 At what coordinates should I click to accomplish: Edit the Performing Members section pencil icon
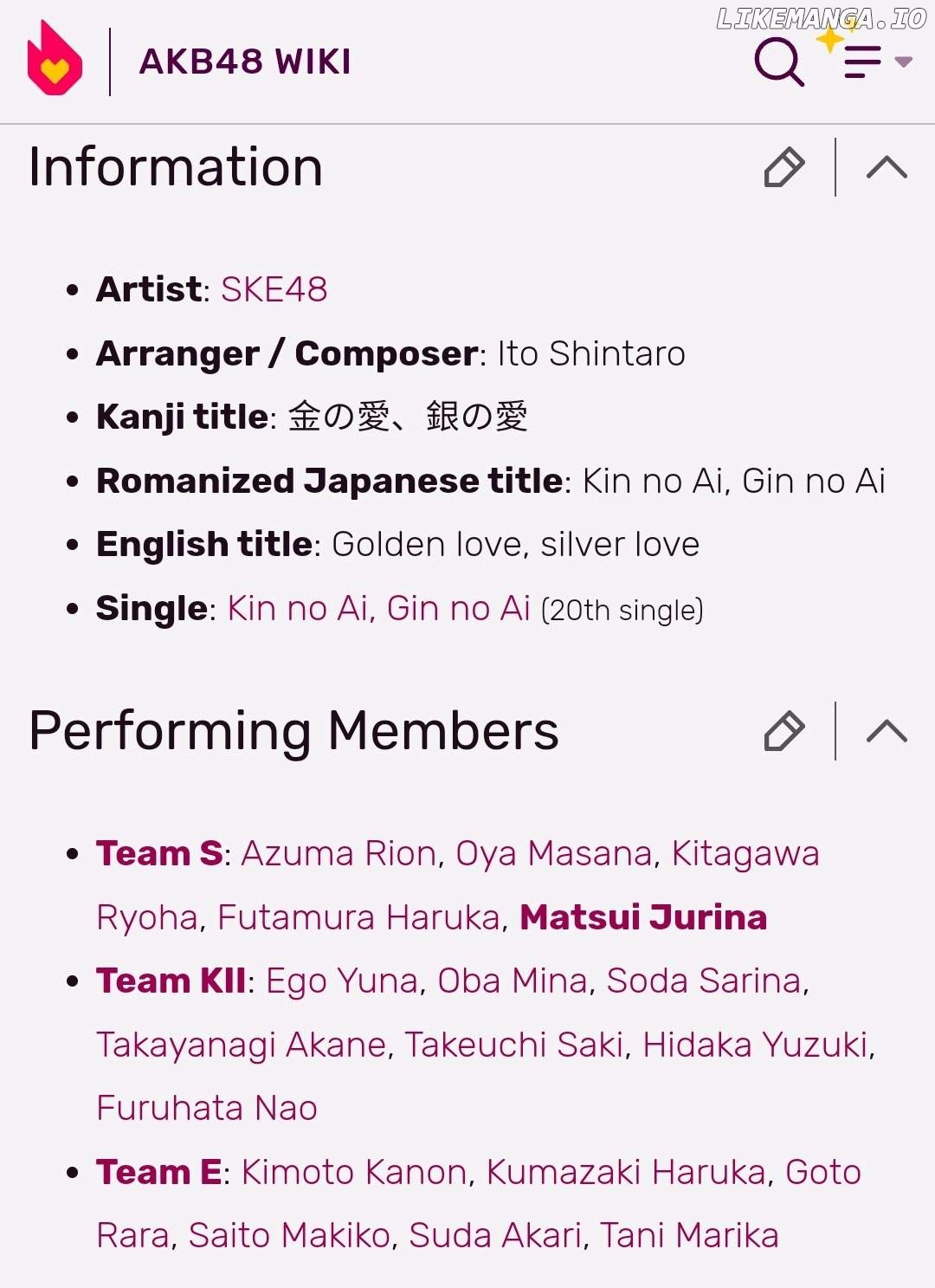click(784, 731)
